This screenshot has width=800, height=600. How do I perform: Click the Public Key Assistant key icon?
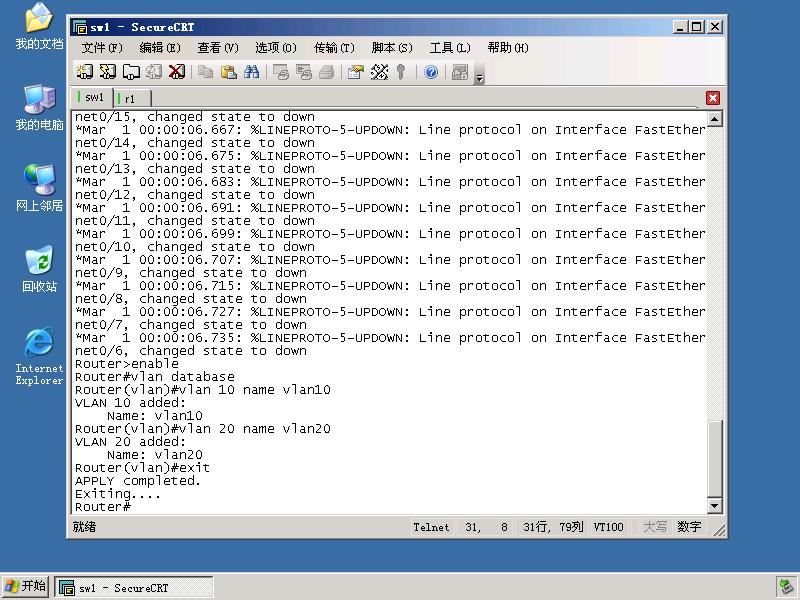[x=402, y=72]
